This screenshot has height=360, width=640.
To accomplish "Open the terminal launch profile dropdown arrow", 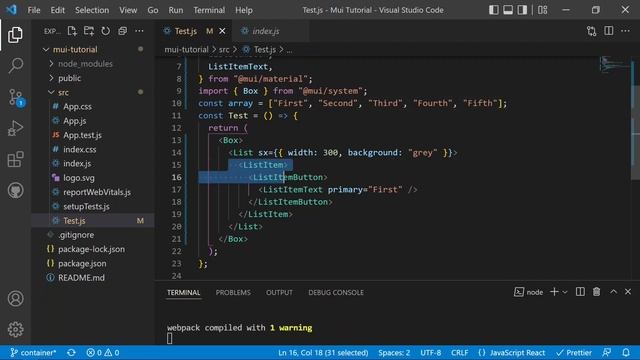I will 565,292.
